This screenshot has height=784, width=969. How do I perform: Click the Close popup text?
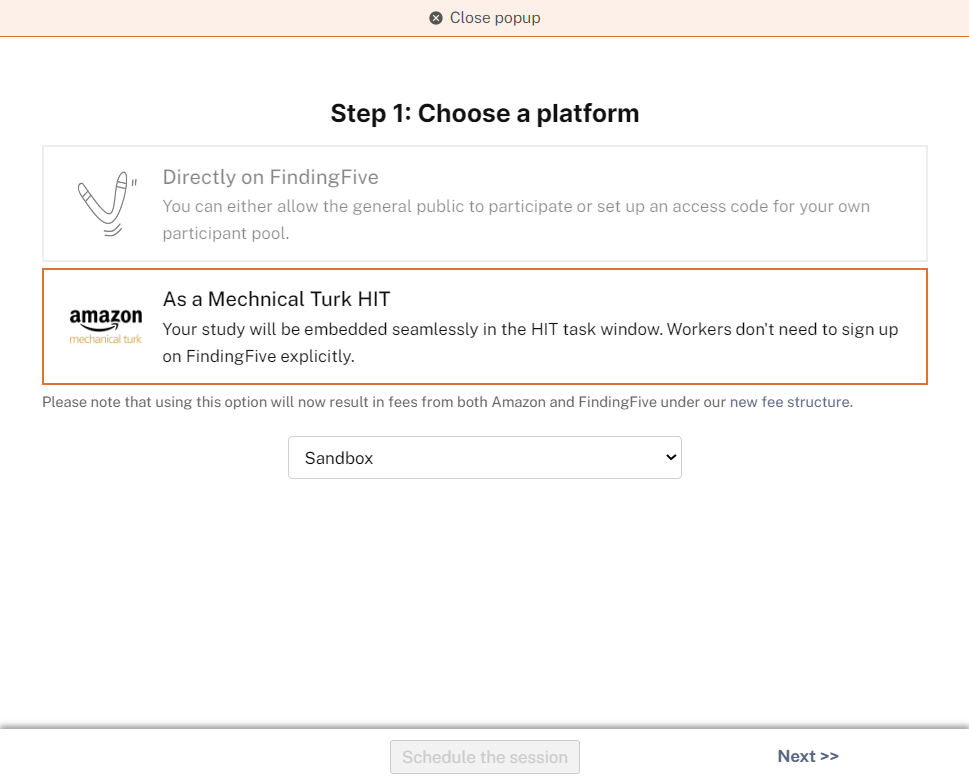(x=495, y=18)
